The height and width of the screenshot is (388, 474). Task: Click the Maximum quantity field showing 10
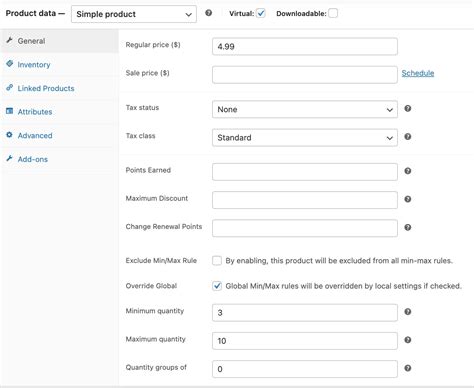(x=305, y=341)
